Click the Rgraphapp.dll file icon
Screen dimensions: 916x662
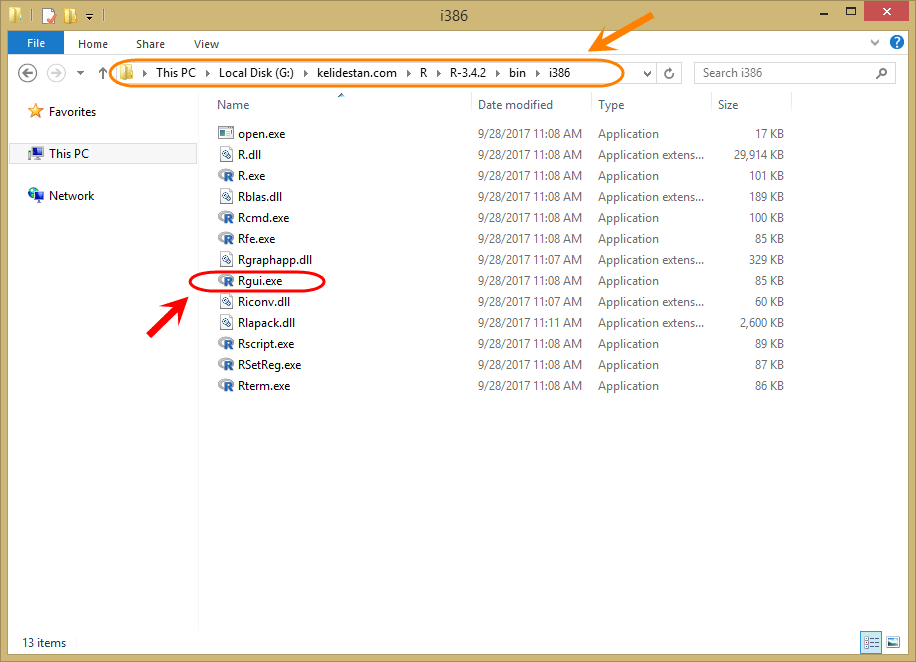(226, 259)
